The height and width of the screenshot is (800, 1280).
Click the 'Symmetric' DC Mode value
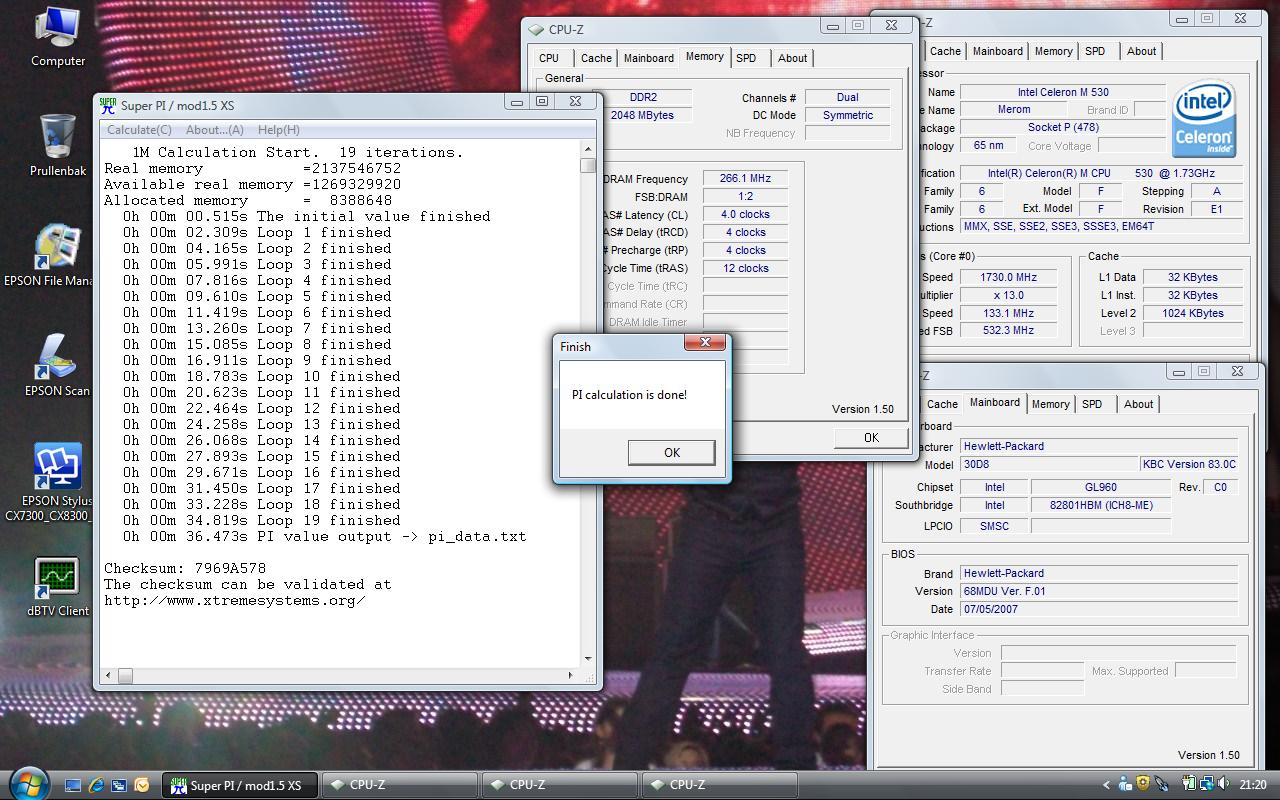tap(848, 115)
